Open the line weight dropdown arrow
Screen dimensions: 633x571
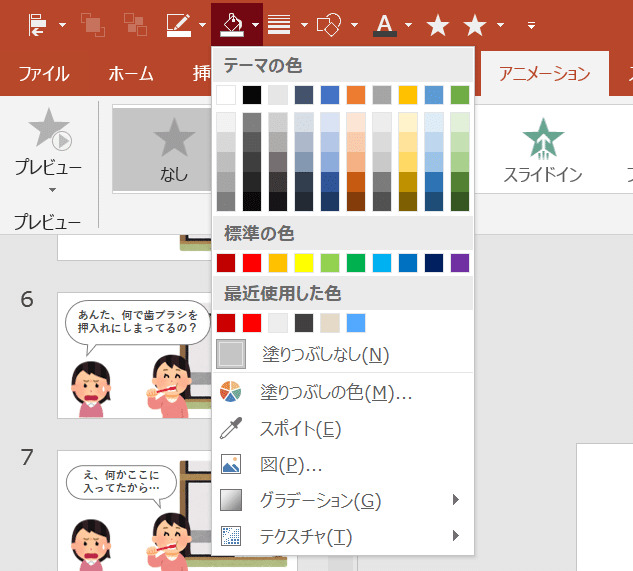pyautogui.click(x=304, y=25)
